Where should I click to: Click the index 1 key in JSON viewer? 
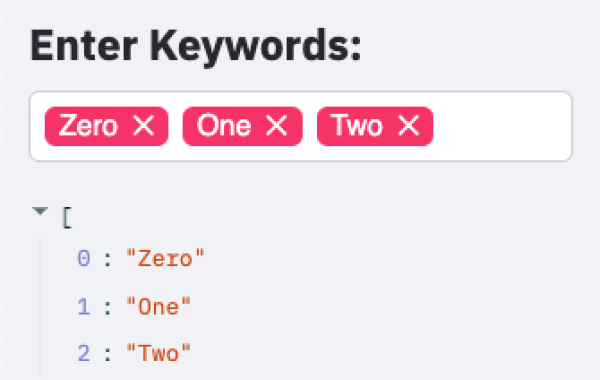click(x=84, y=307)
